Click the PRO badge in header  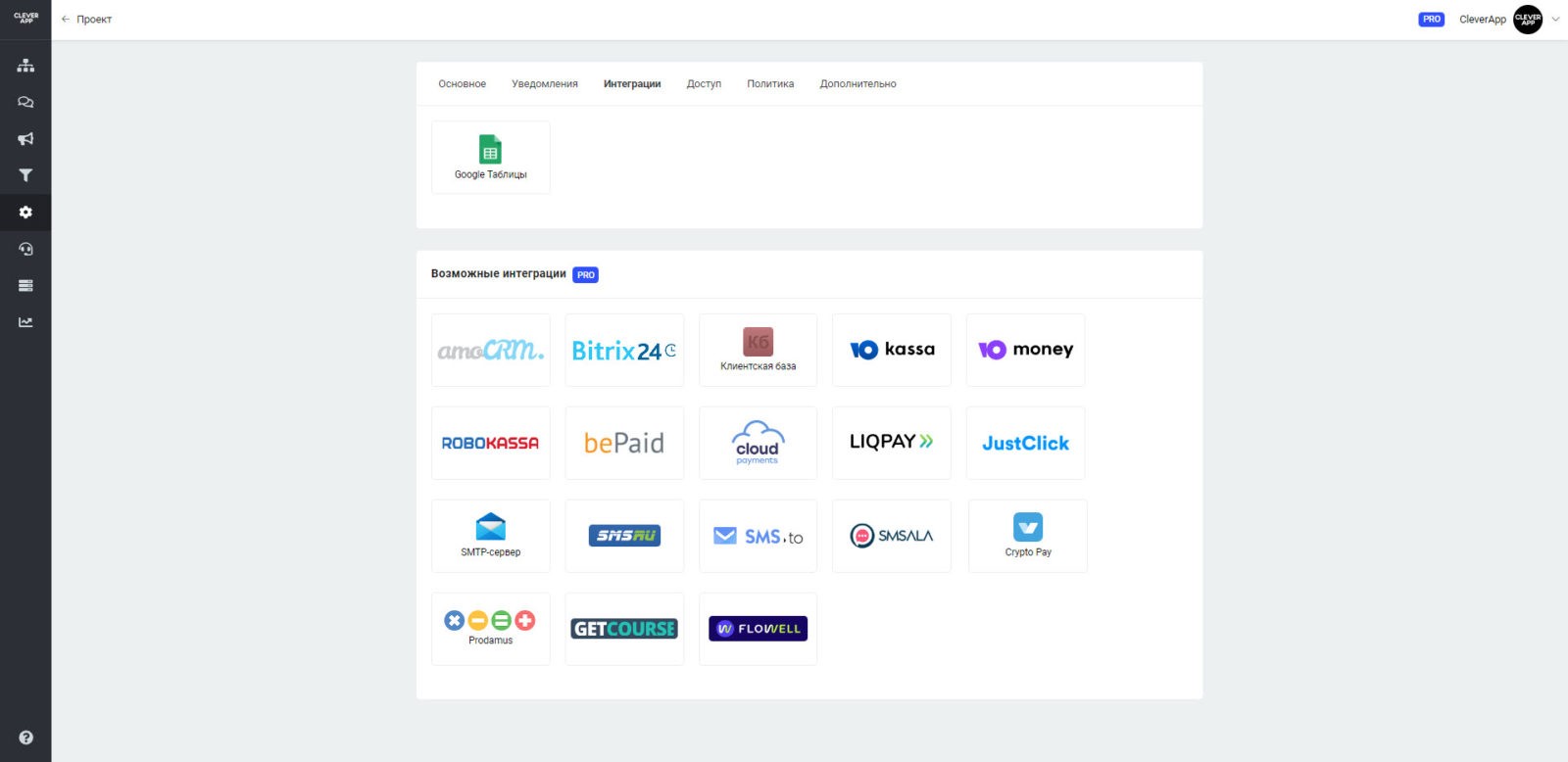point(1431,20)
